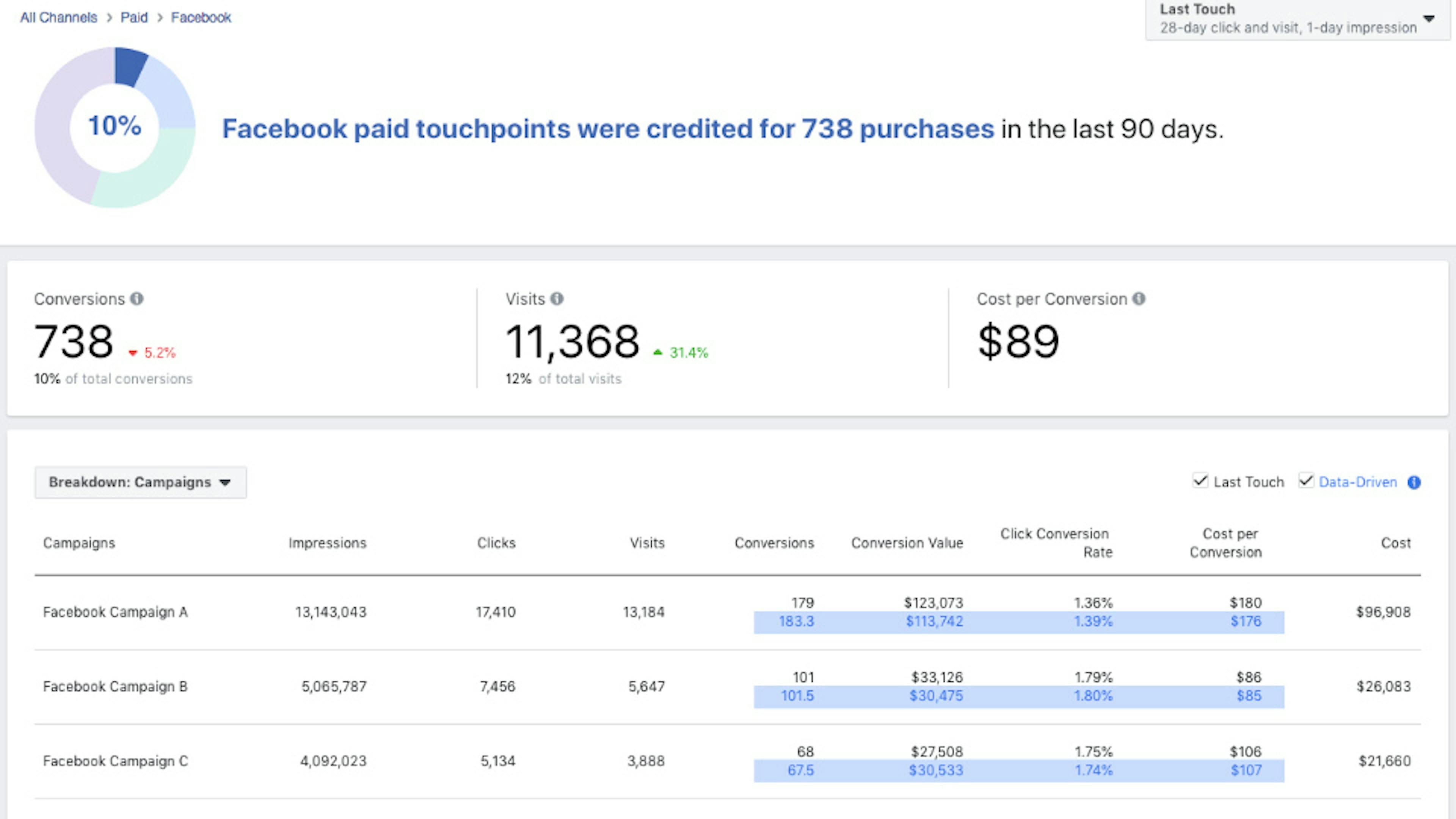Image resolution: width=1456 pixels, height=819 pixels.
Task: Select the Facebook Campaign A row
Action: (115, 612)
